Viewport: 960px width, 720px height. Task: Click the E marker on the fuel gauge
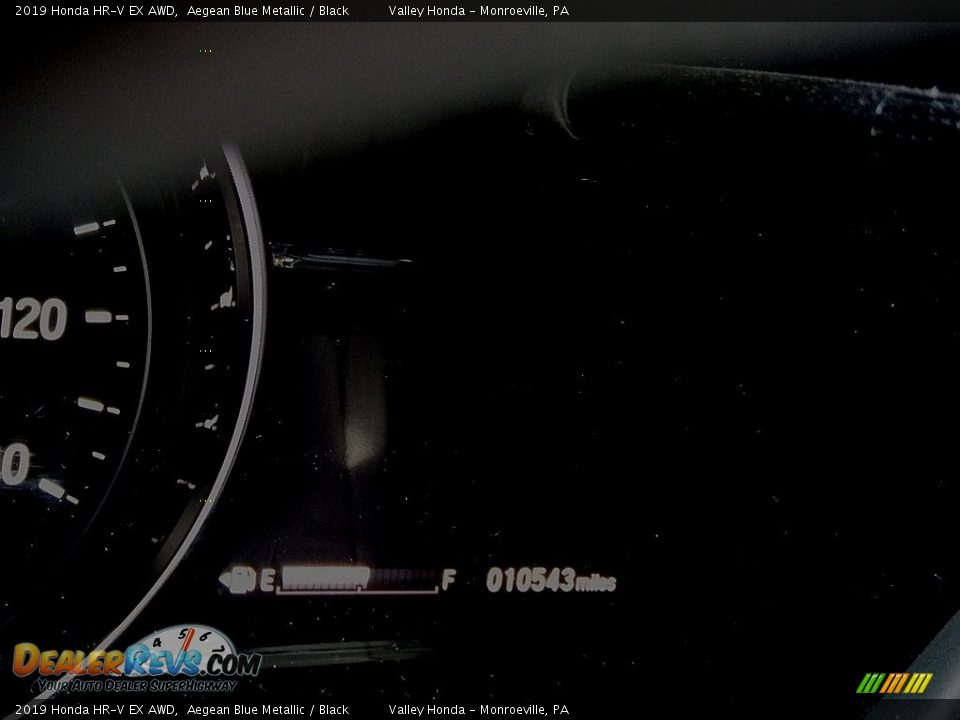click(x=266, y=577)
